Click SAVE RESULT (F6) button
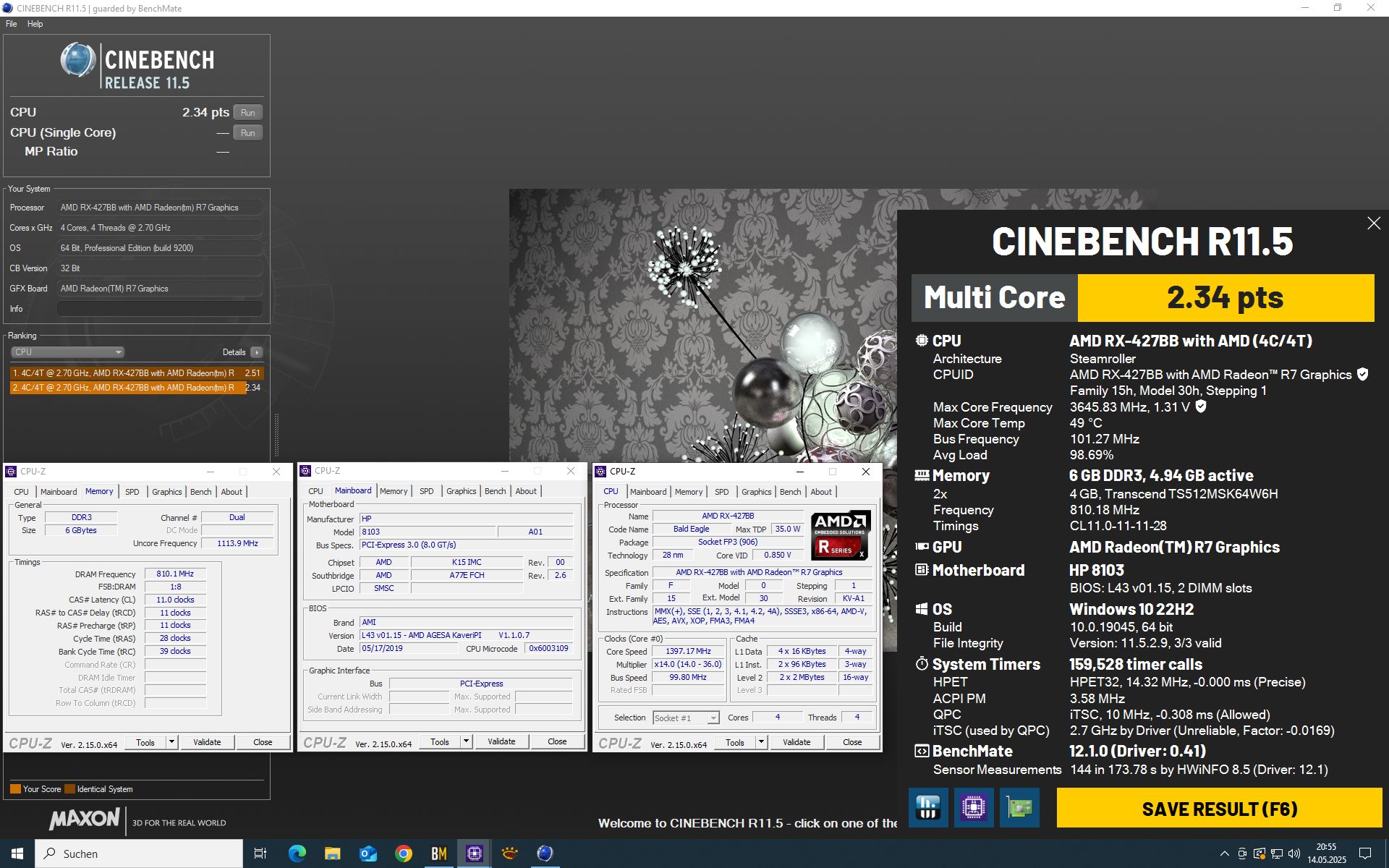 click(x=1219, y=808)
